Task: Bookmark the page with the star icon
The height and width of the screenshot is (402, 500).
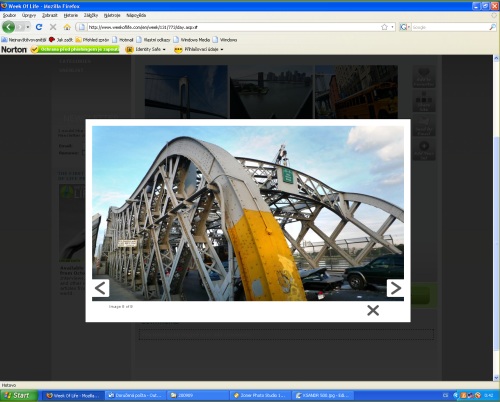Action: coord(384,27)
